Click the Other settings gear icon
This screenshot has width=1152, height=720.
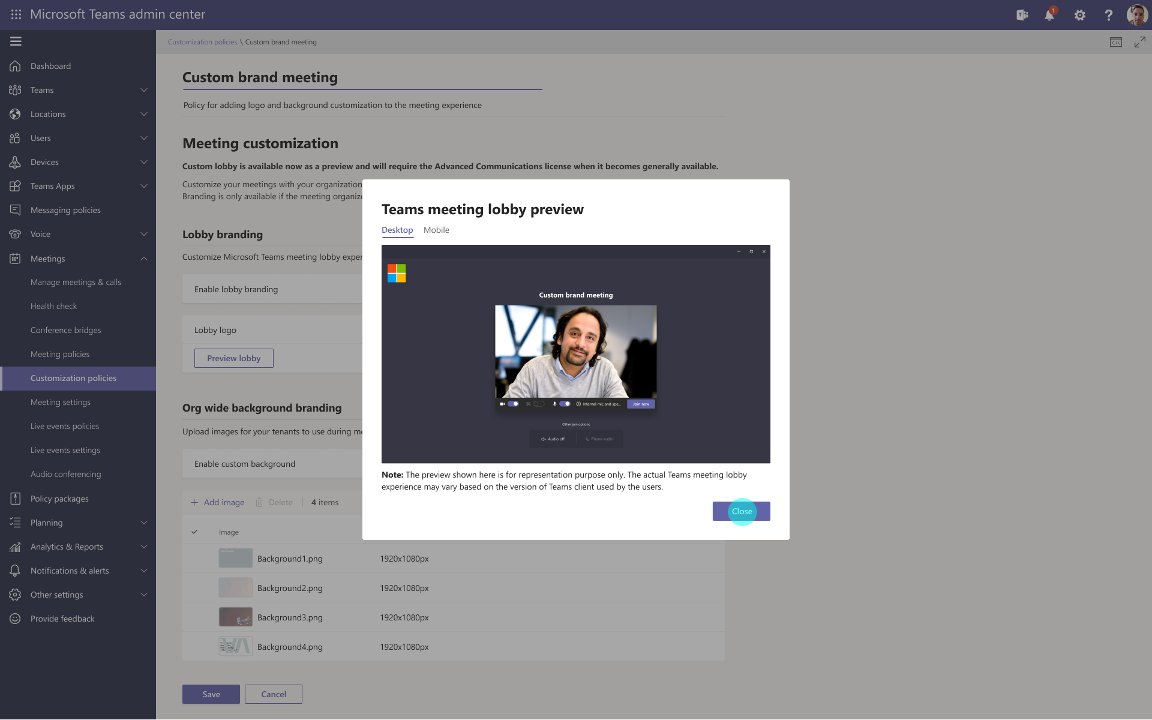click(15, 595)
